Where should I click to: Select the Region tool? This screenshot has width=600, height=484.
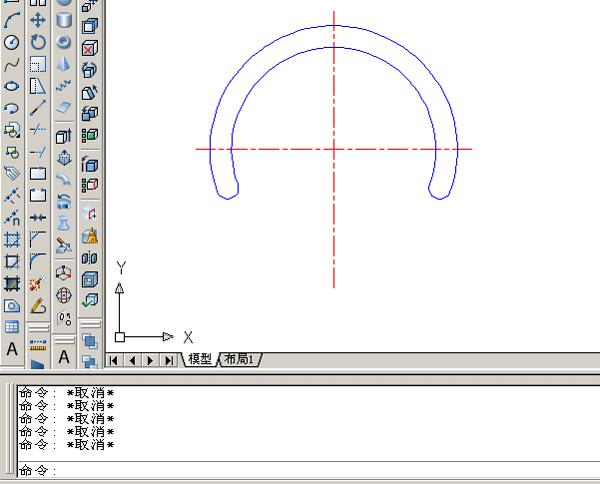coord(12,306)
